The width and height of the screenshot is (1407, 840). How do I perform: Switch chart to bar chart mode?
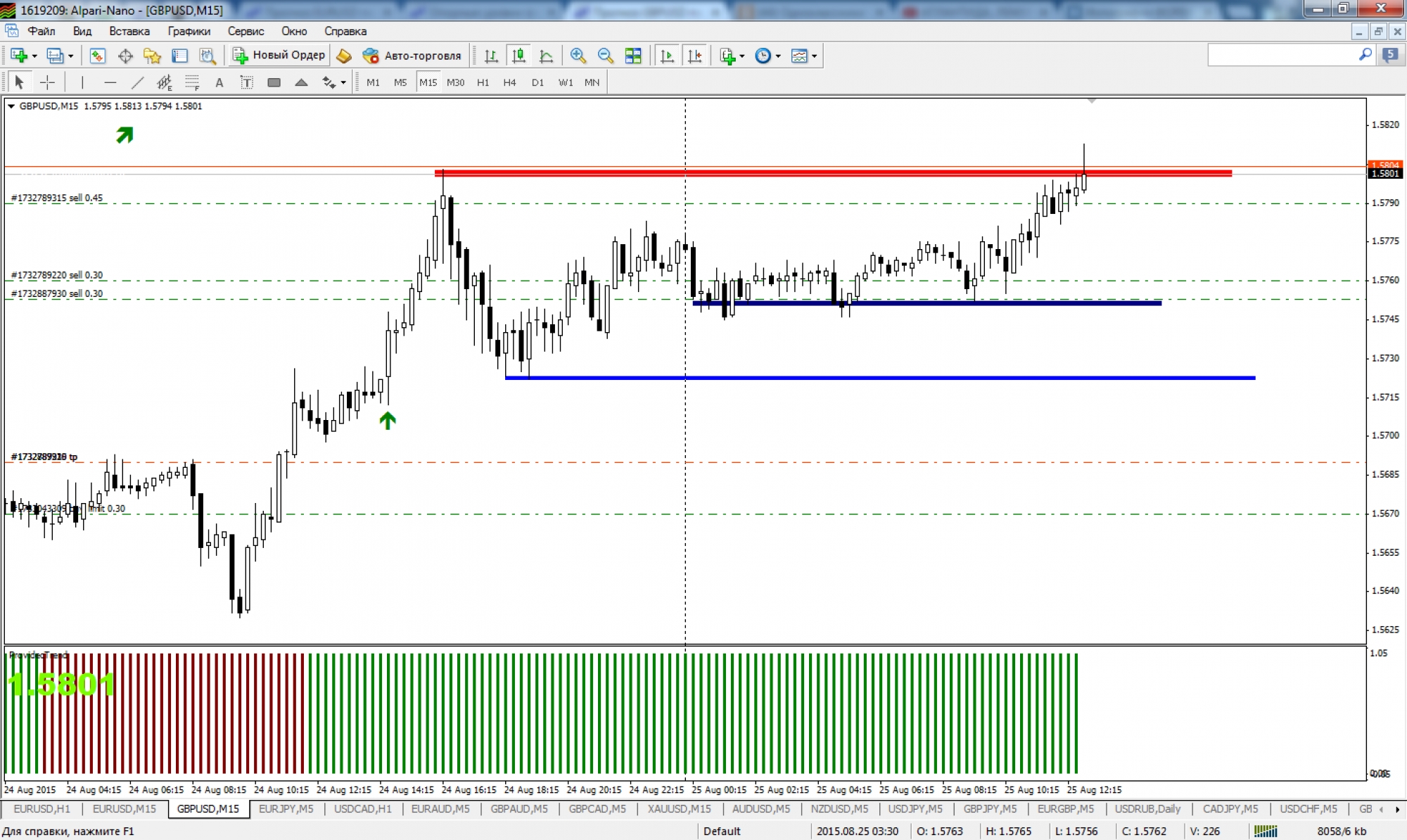coord(491,56)
